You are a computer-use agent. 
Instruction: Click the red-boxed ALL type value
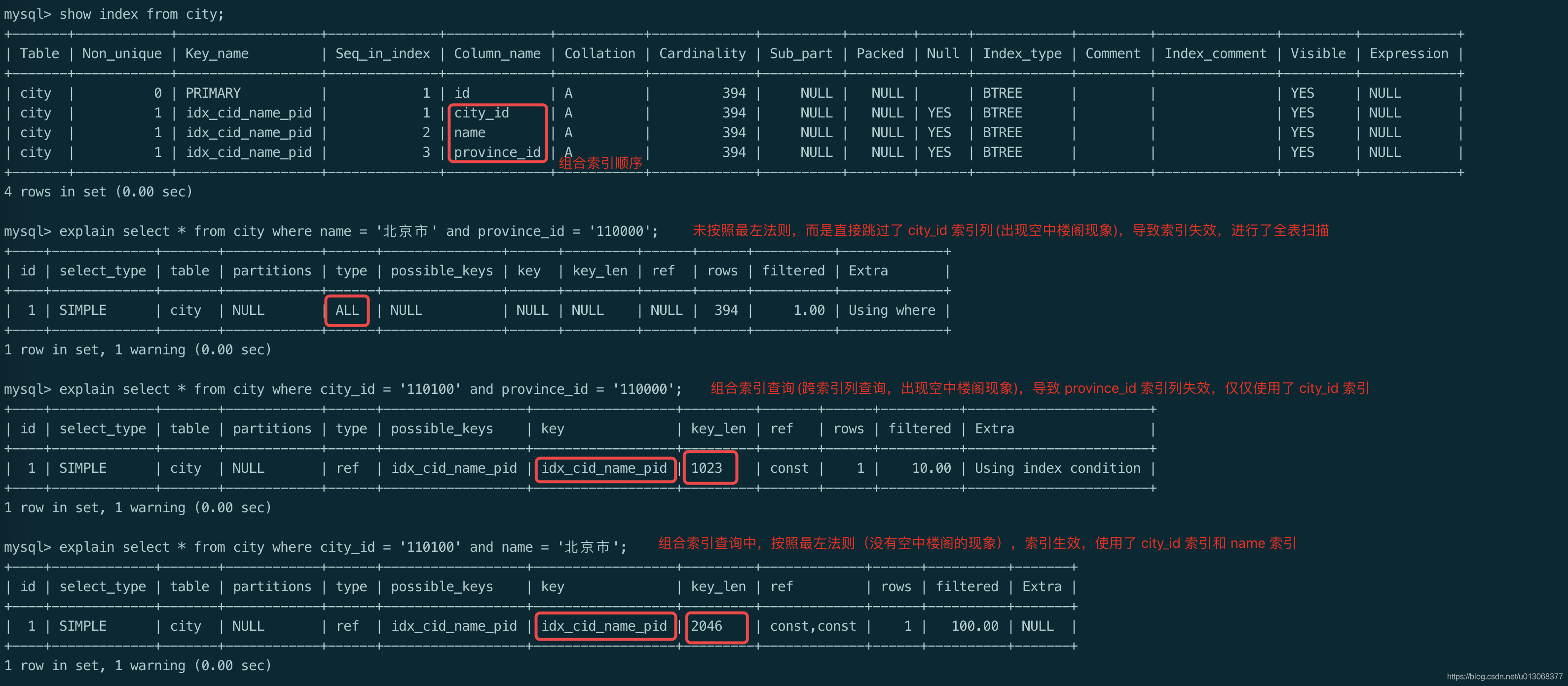(347, 310)
